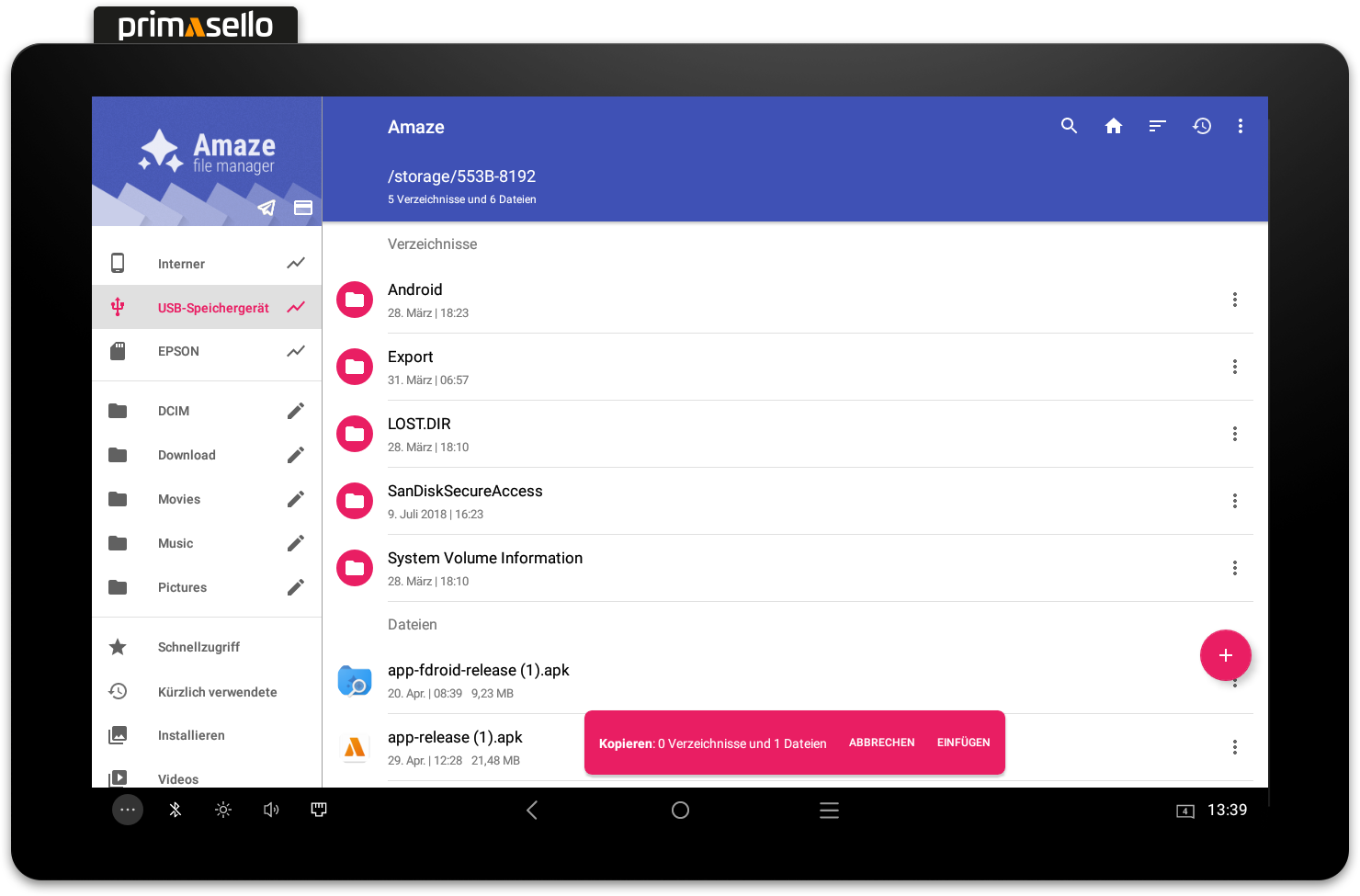
Task: Tap the pink add floating button
Action: click(x=1225, y=655)
